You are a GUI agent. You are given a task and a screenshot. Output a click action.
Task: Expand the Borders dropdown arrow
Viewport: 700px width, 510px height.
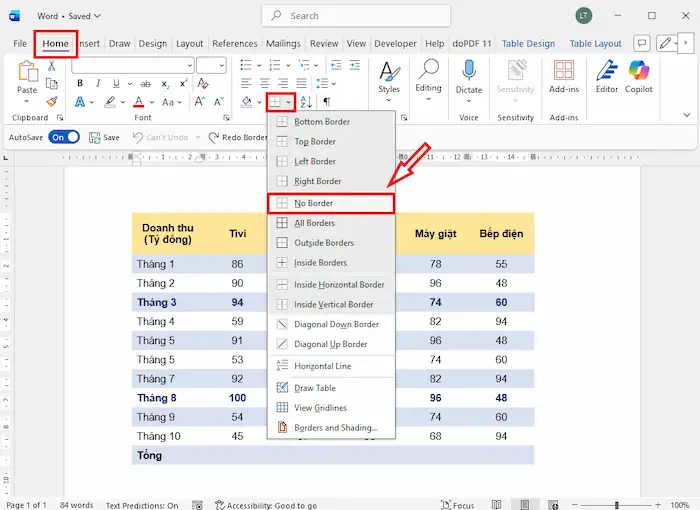click(289, 102)
